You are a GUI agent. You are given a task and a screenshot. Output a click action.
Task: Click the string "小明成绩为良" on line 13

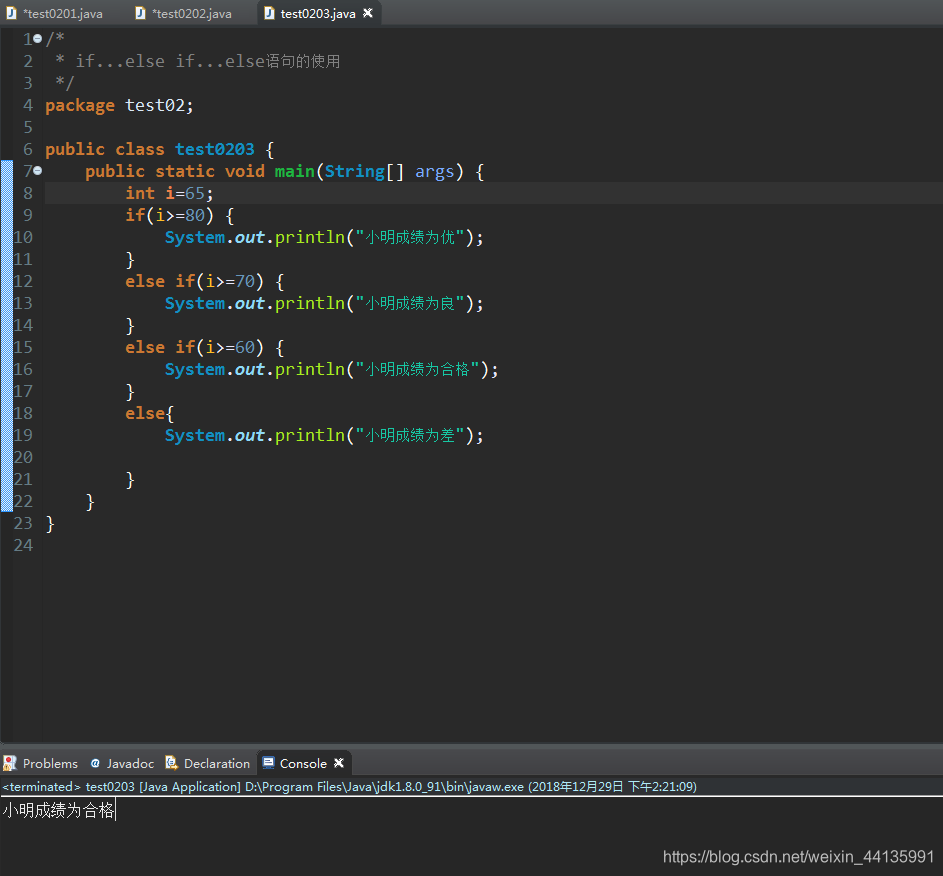point(410,303)
